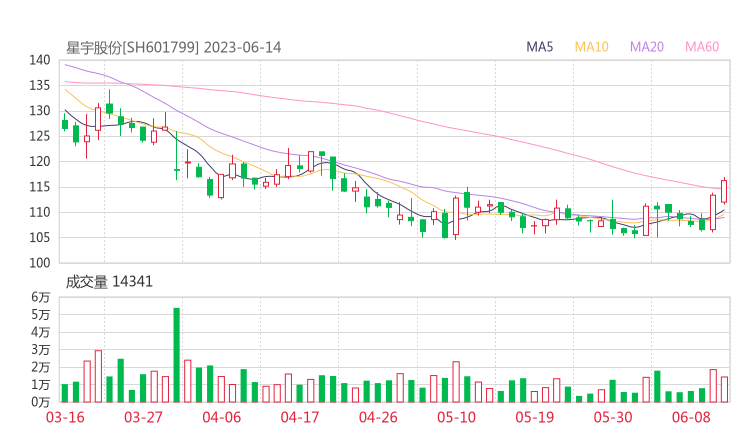Click the 5万 volume axis label
The width and height of the screenshot is (740, 440).
click(40, 314)
